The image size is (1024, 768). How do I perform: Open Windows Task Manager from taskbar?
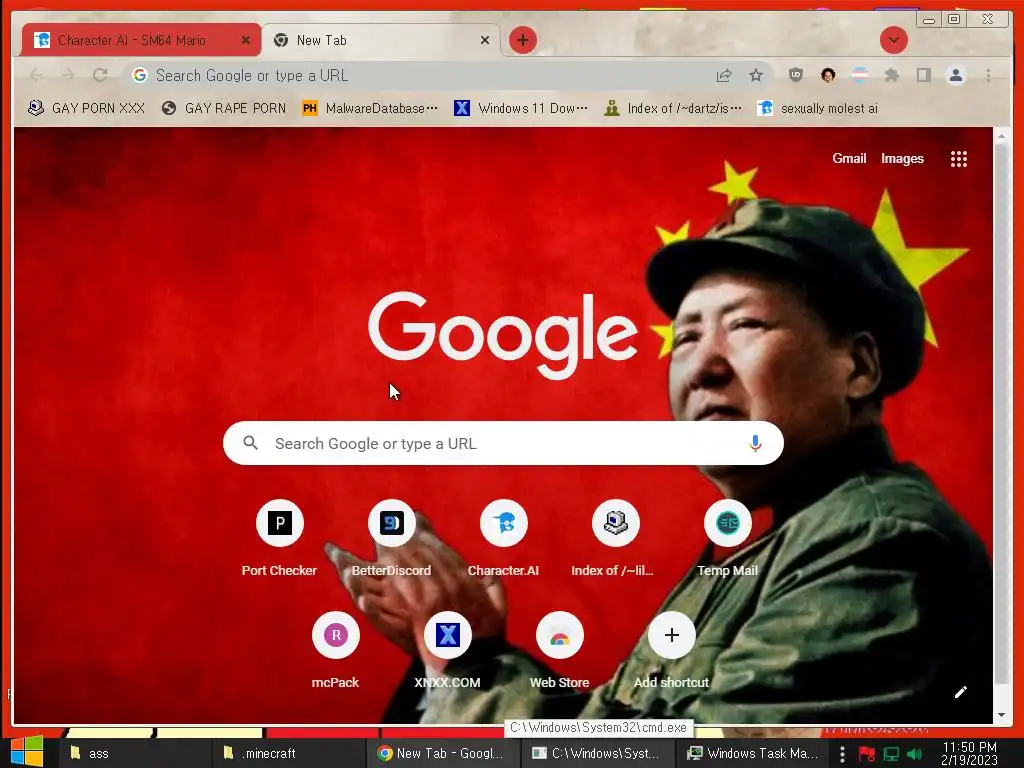[x=752, y=754]
